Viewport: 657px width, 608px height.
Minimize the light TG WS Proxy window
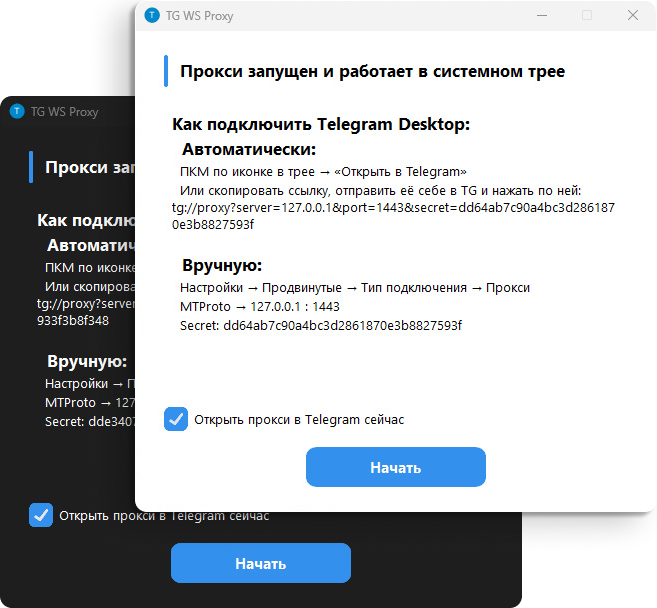(x=542, y=16)
